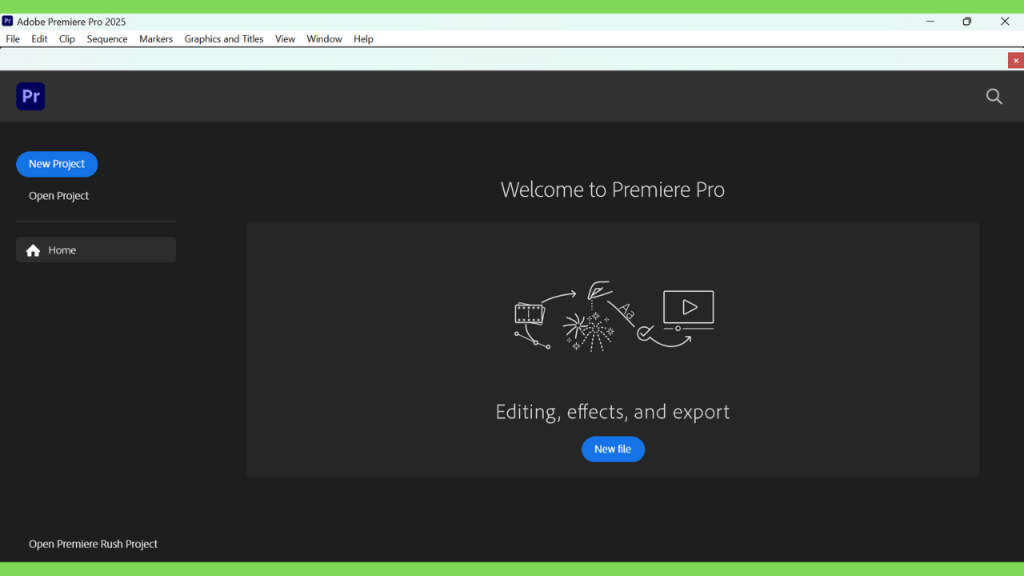Restore down the Premiere Pro window
This screenshot has height=576, width=1024.
(967, 22)
